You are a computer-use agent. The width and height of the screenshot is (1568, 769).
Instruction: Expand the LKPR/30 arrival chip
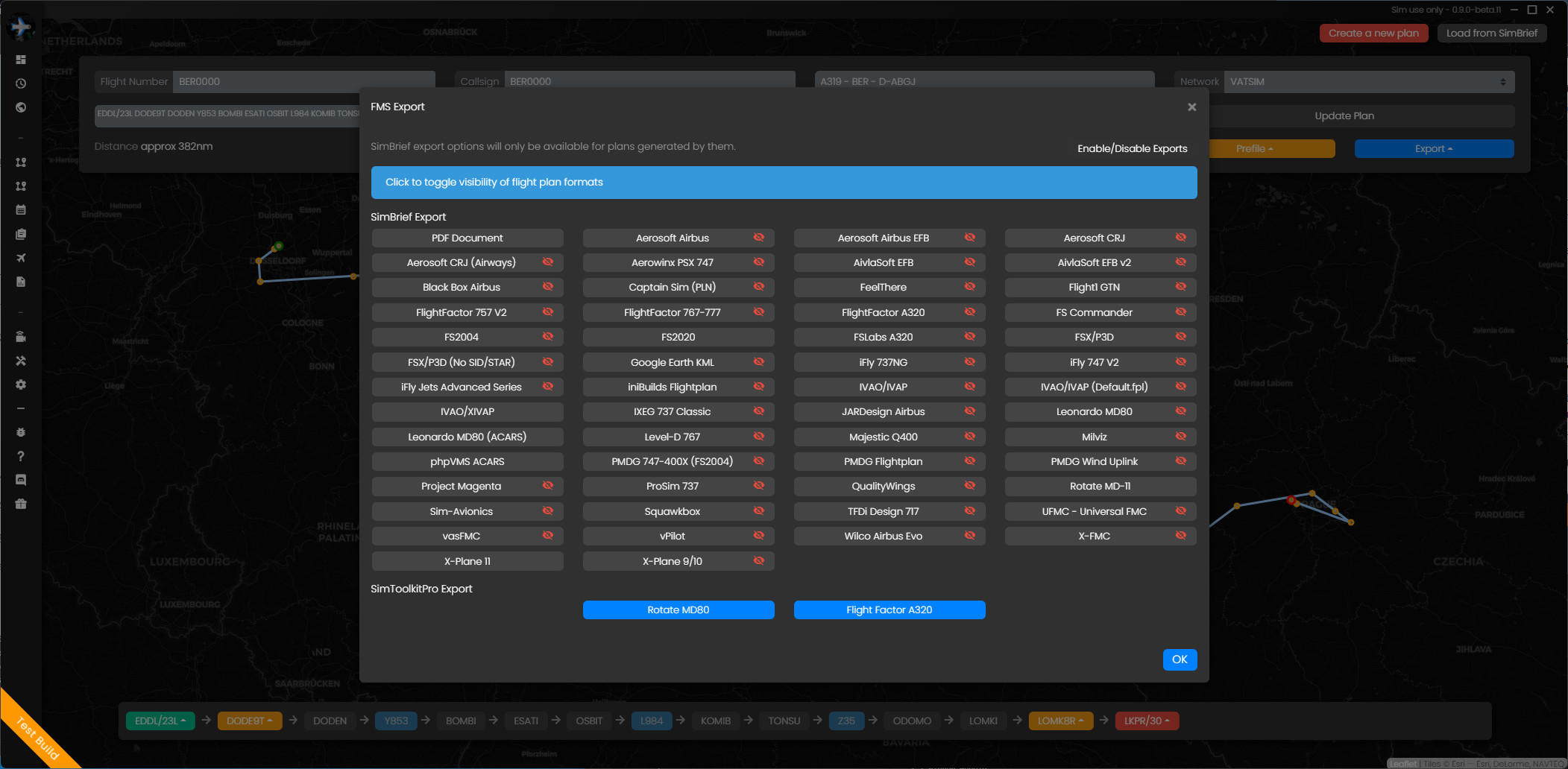tap(1147, 721)
